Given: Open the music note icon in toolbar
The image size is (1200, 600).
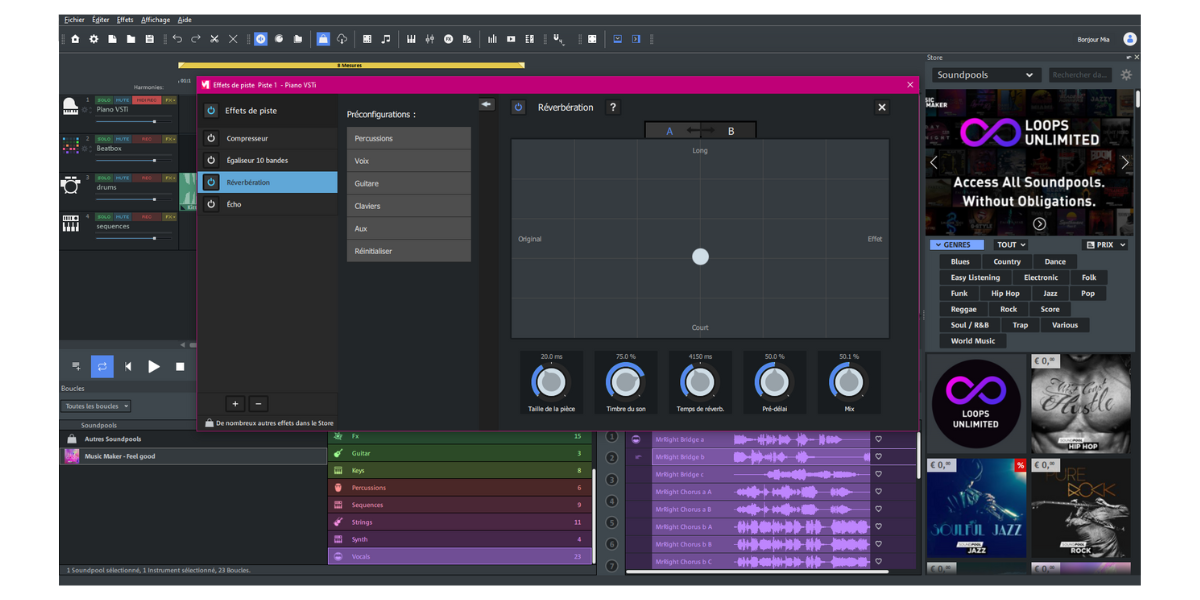Looking at the screenshot, I should pos(386,39).
